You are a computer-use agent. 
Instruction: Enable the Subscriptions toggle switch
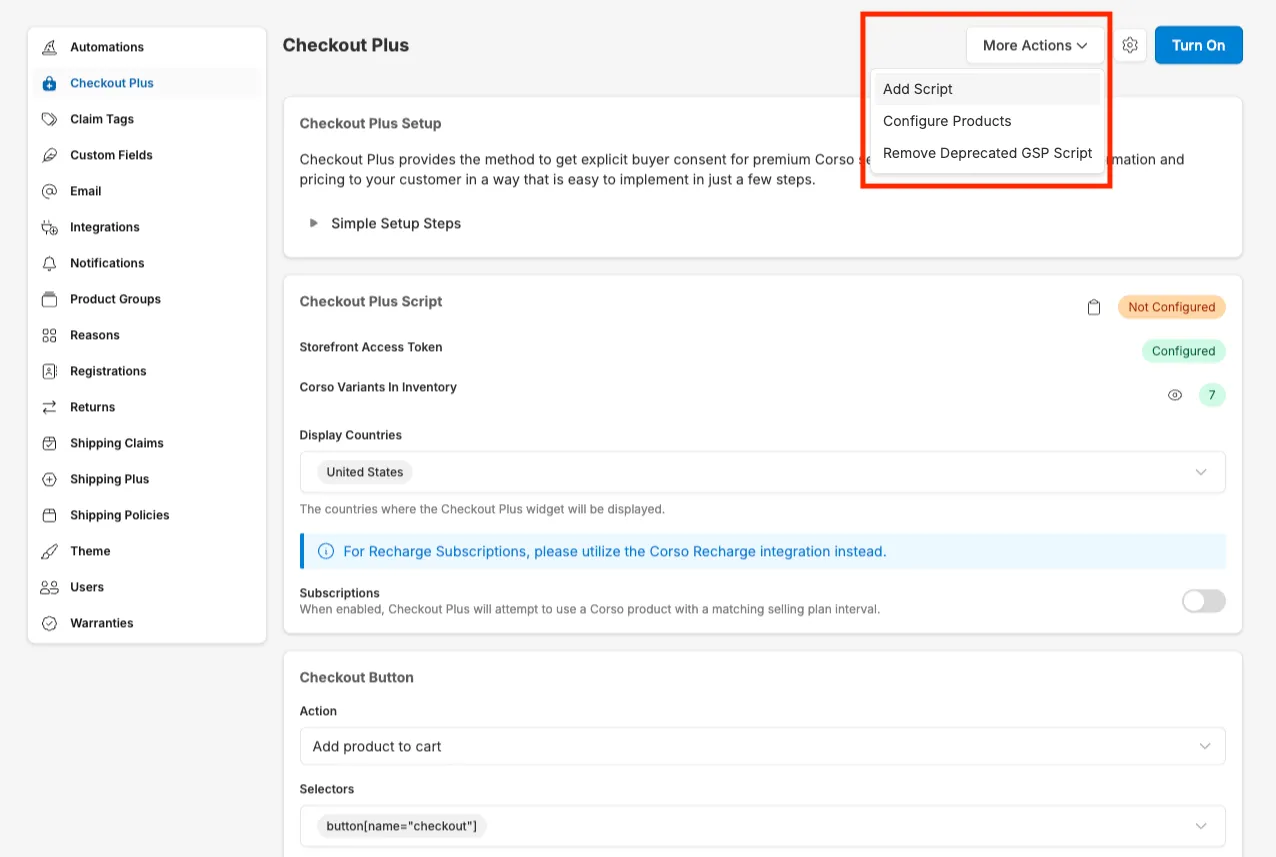click(x=1203, y=600)
